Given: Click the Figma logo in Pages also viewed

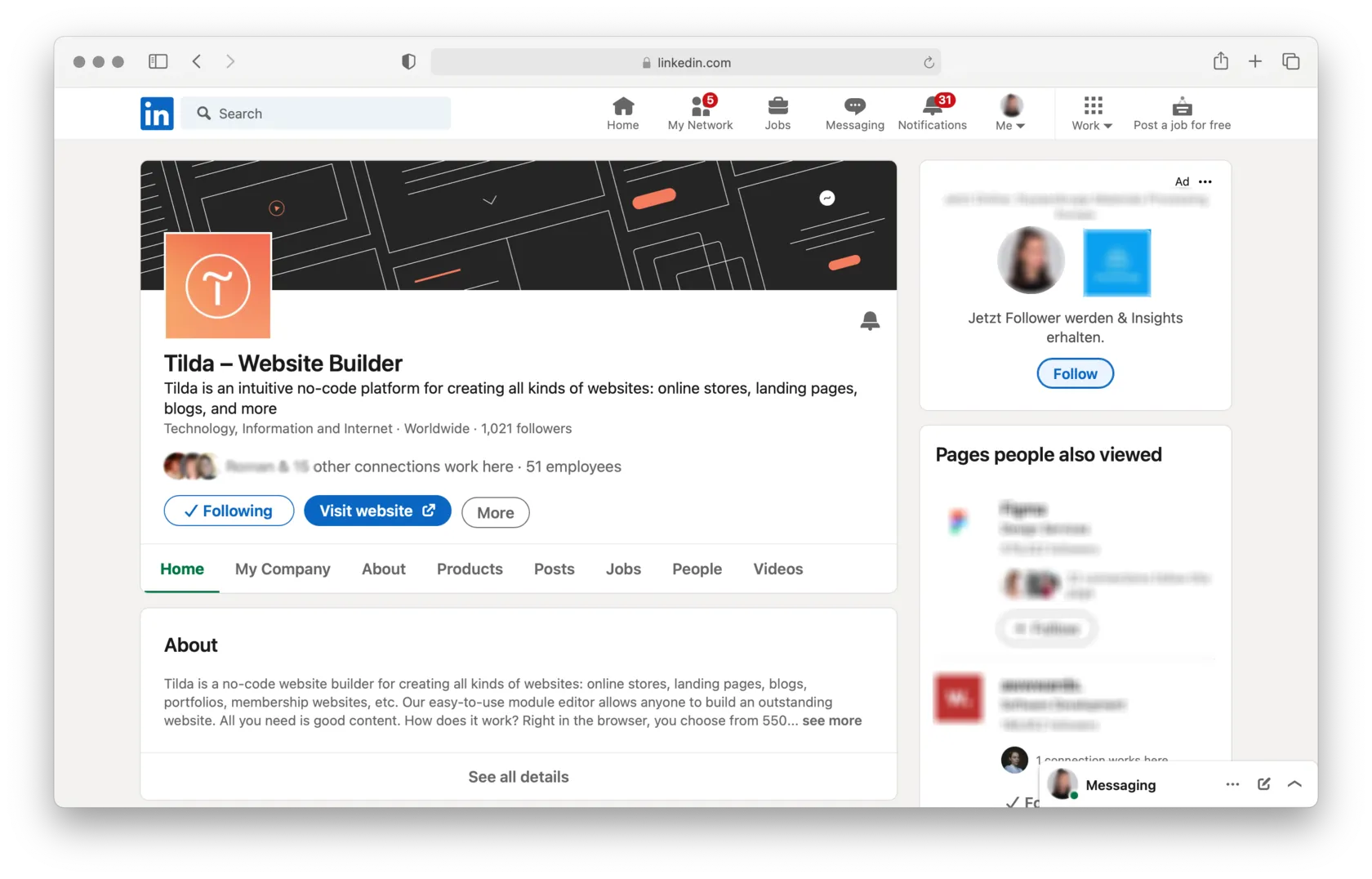Looking at the screenshot, I should click(x=959, y=520).
